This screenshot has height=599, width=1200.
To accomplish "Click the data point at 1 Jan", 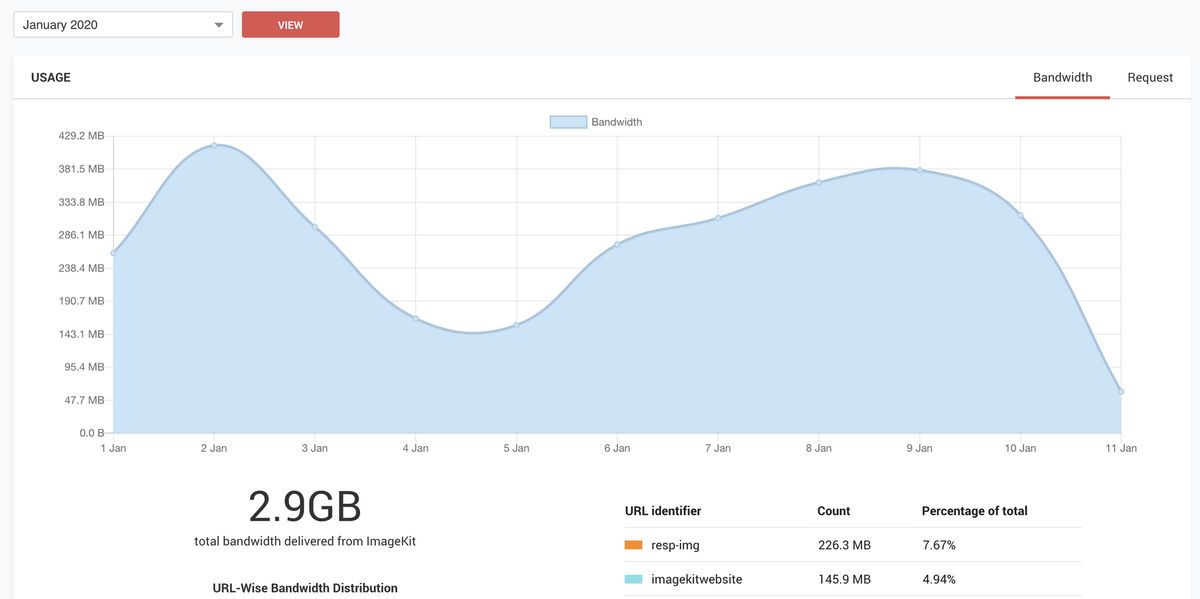I will [x=113, y=253].
